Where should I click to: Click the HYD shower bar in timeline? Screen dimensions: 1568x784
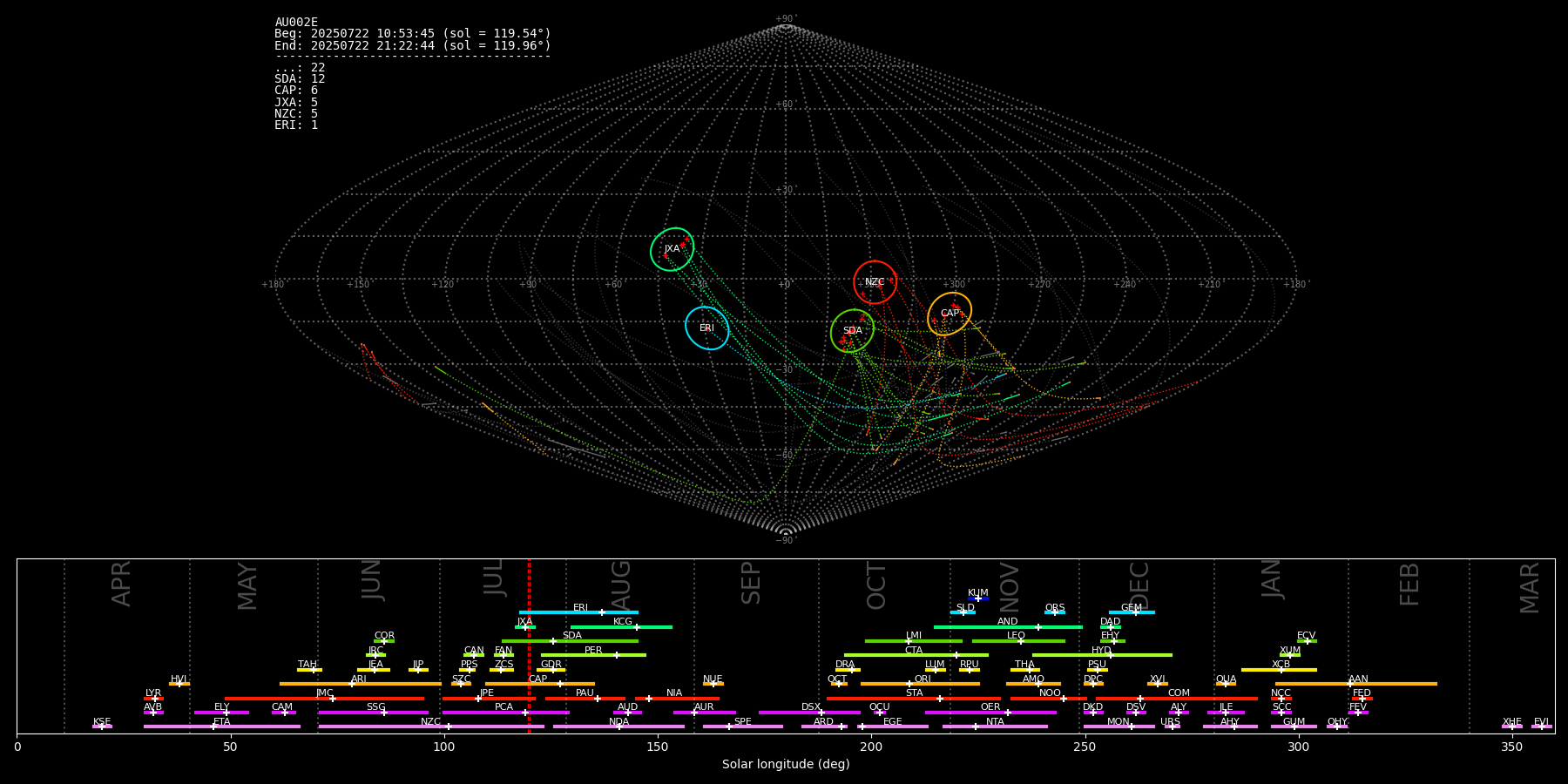click(1102, 655)
